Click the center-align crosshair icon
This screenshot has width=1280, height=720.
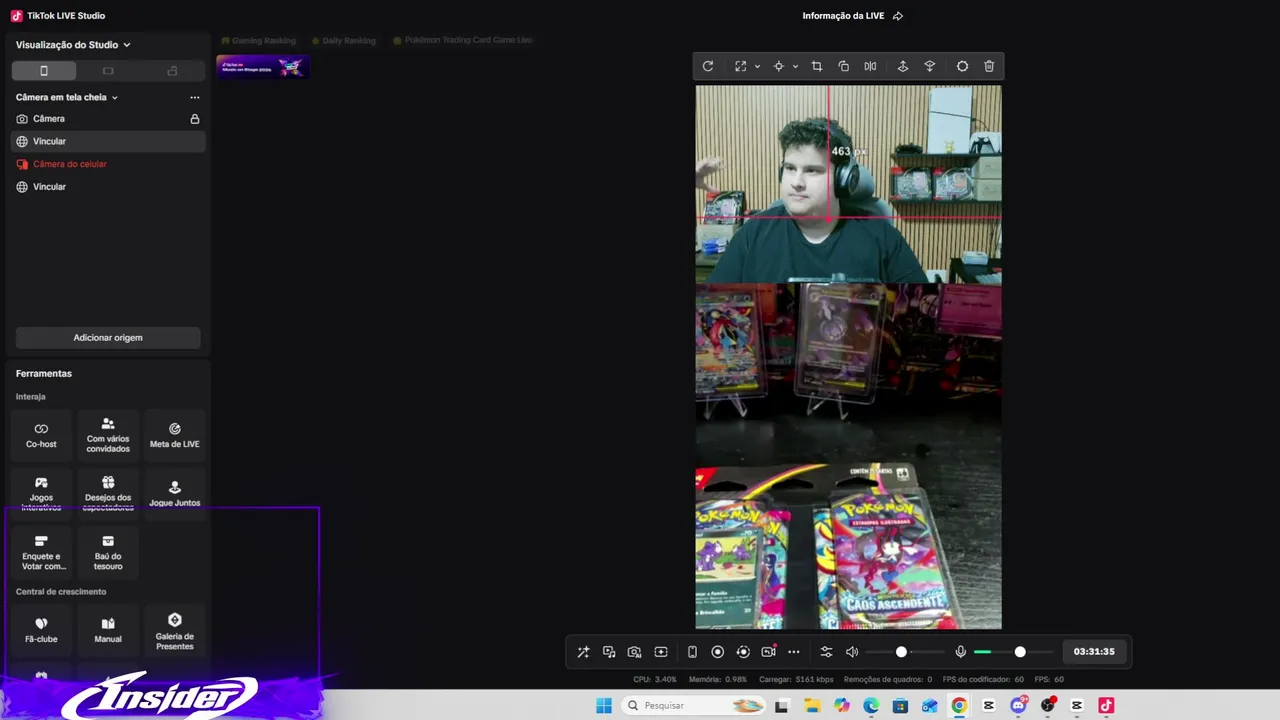point(778,66)
